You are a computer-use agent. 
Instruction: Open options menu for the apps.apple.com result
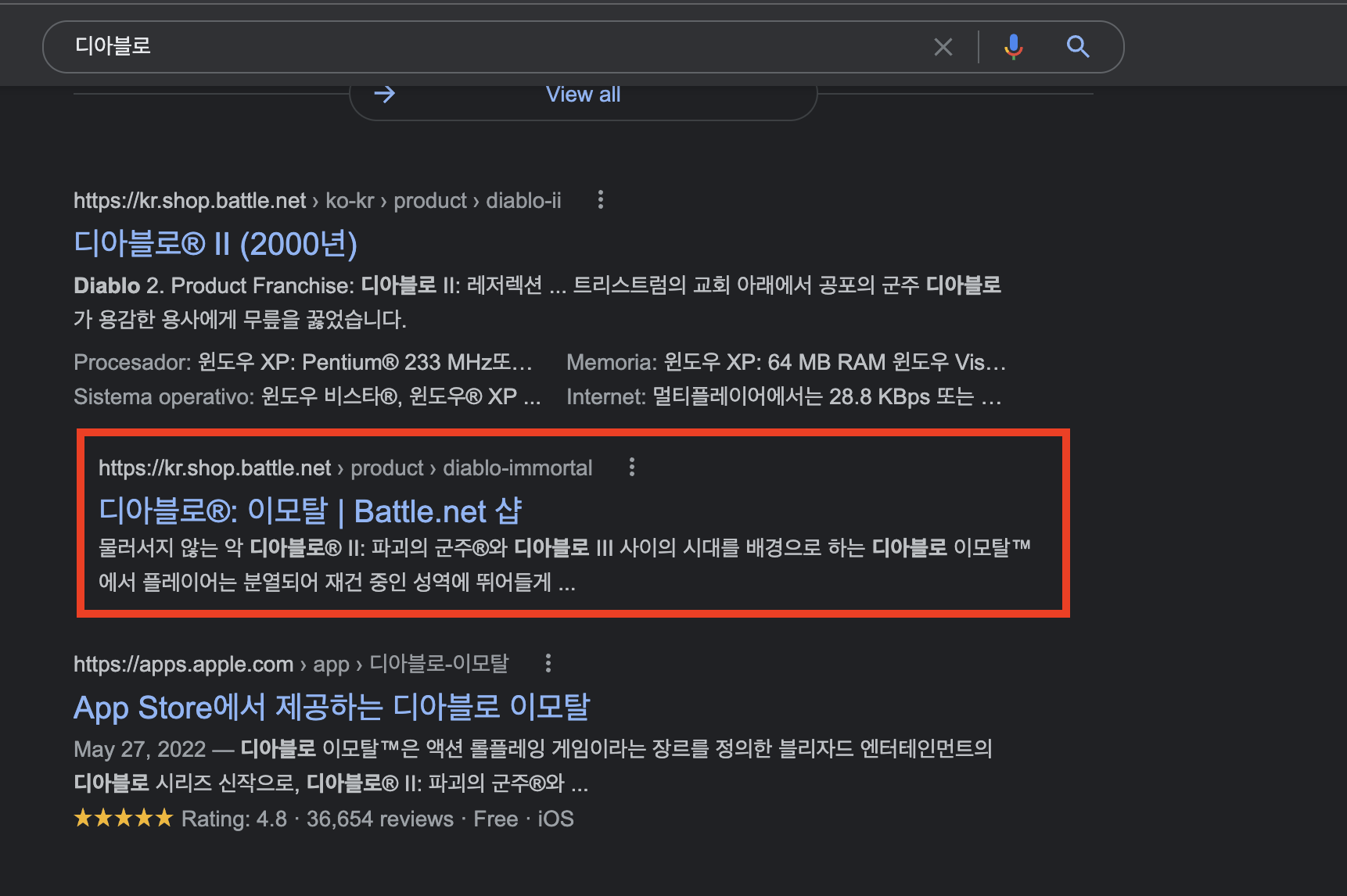(548, 664)
